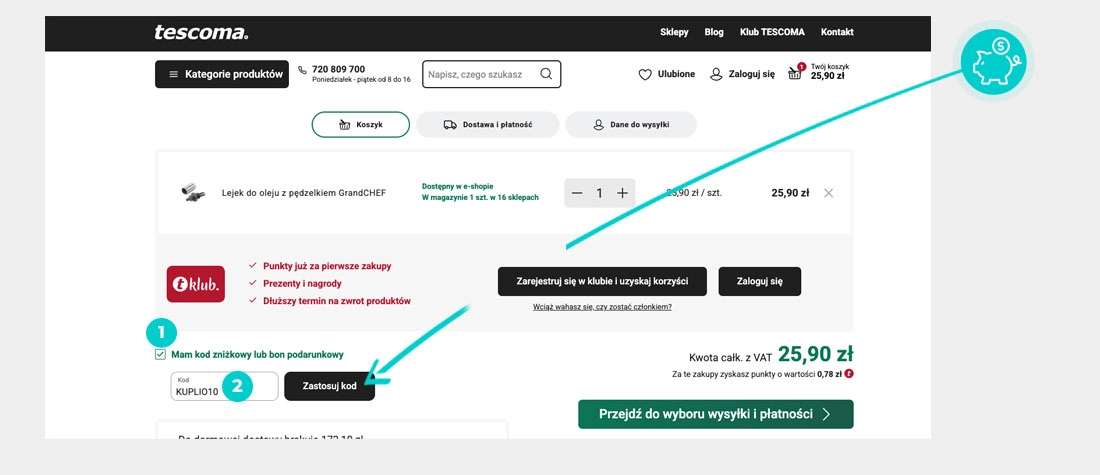Screen dimensions: 1100x475
Task: Select the Dane do wysyłki step
Action: click(631, 125)
